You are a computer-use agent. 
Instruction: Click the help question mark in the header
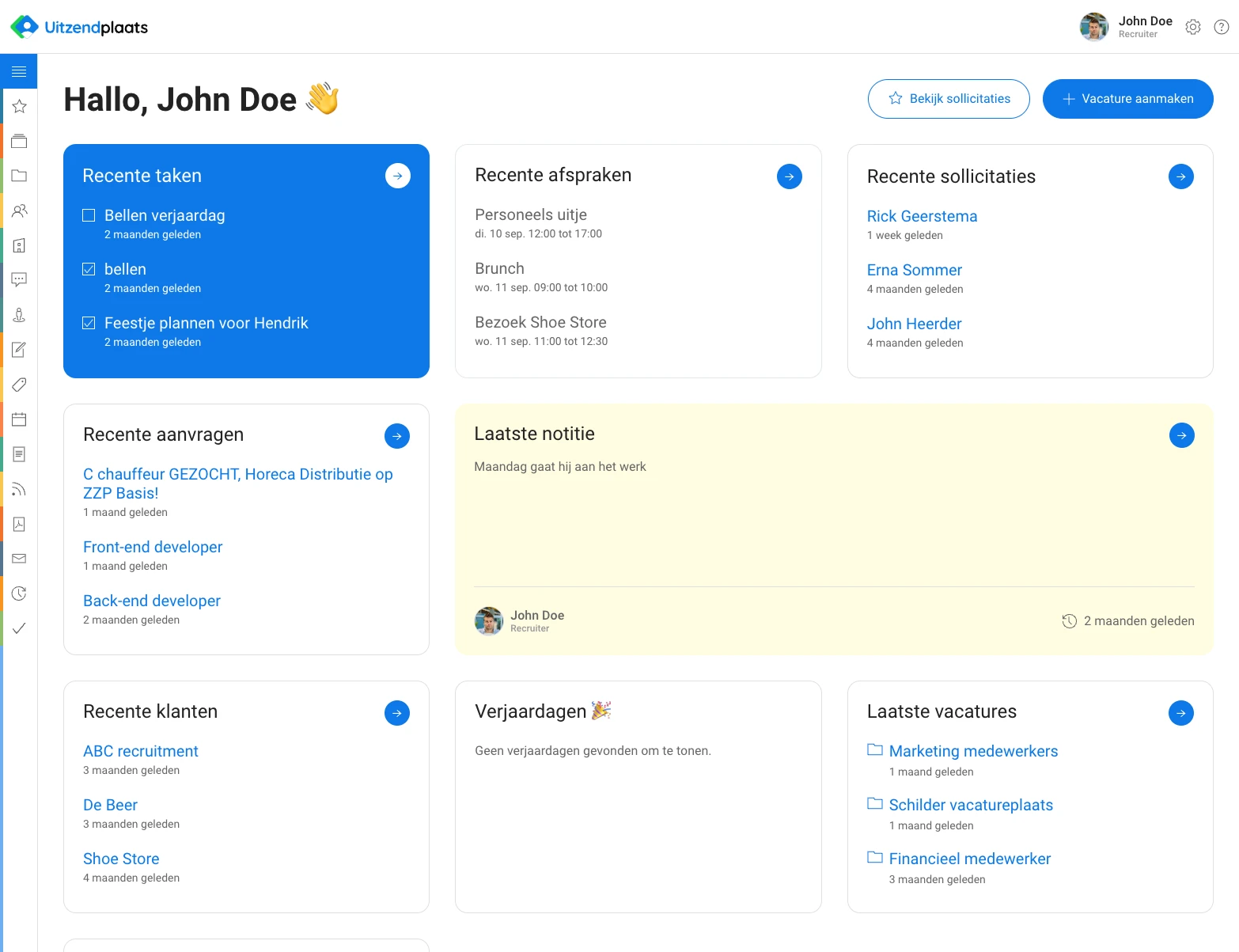[1221, 26]
